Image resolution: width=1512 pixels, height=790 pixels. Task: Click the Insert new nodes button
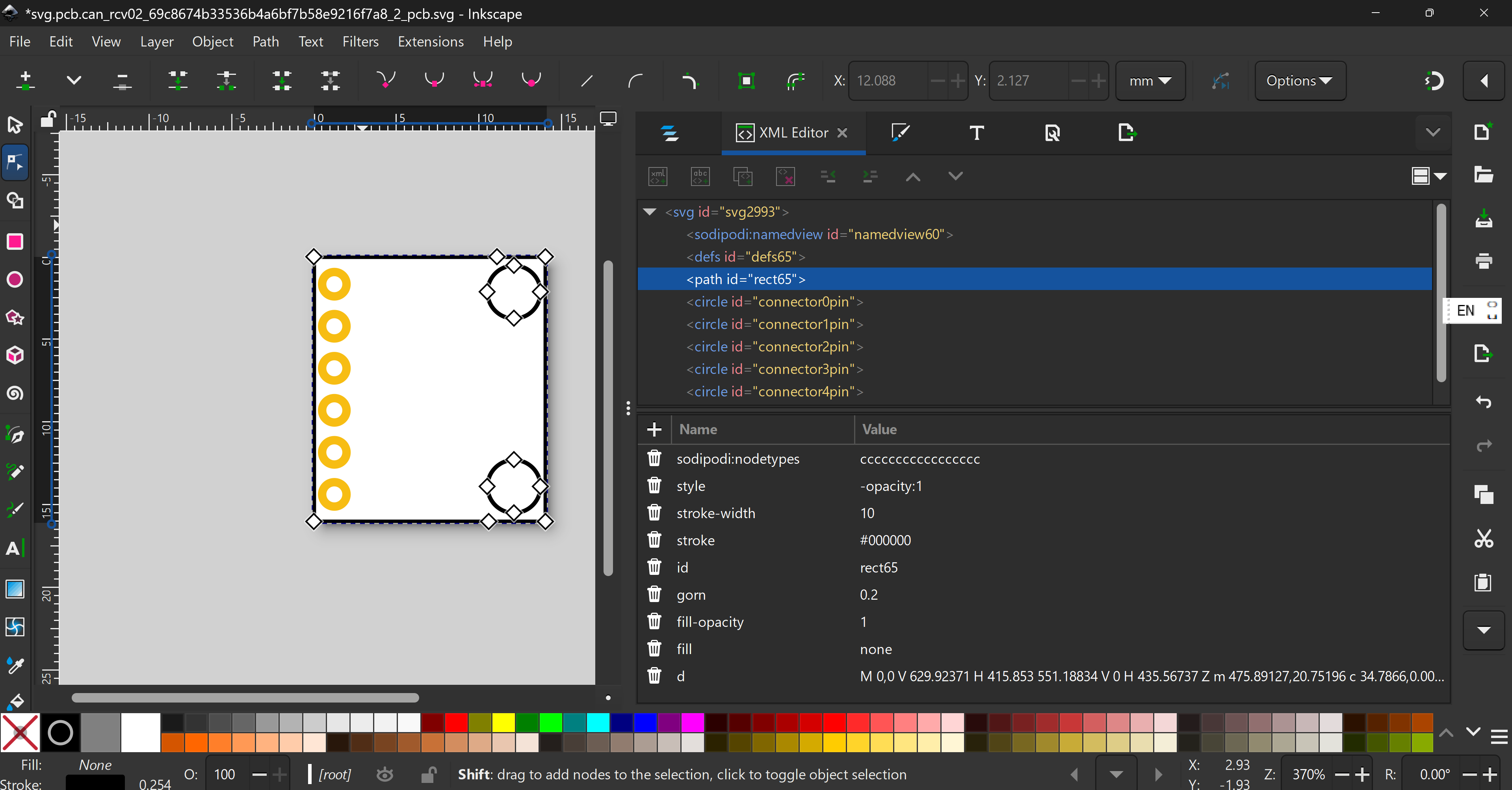(25, 80)
